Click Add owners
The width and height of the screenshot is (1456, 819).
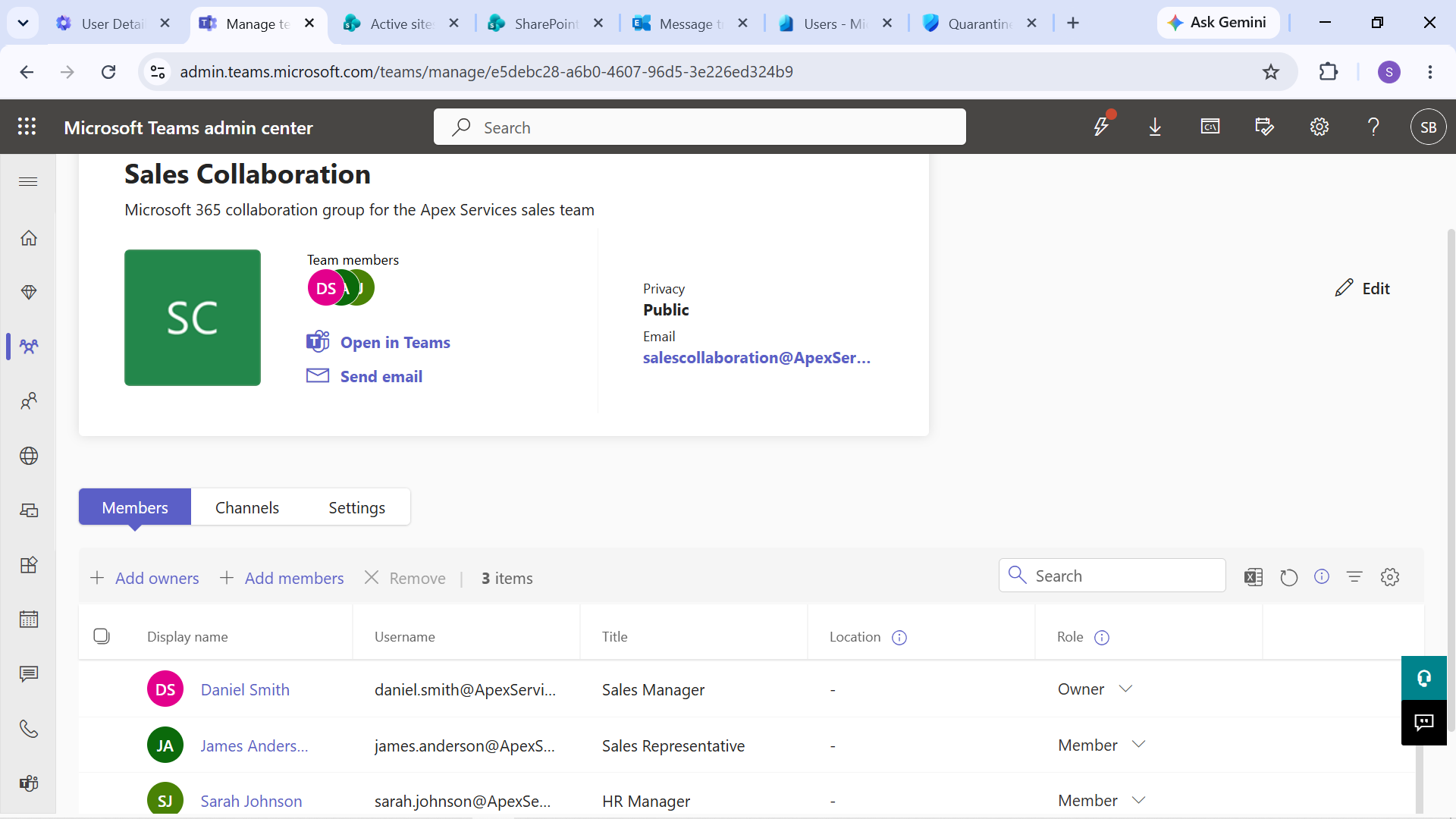pyautogui.click(x=145, y=579)
